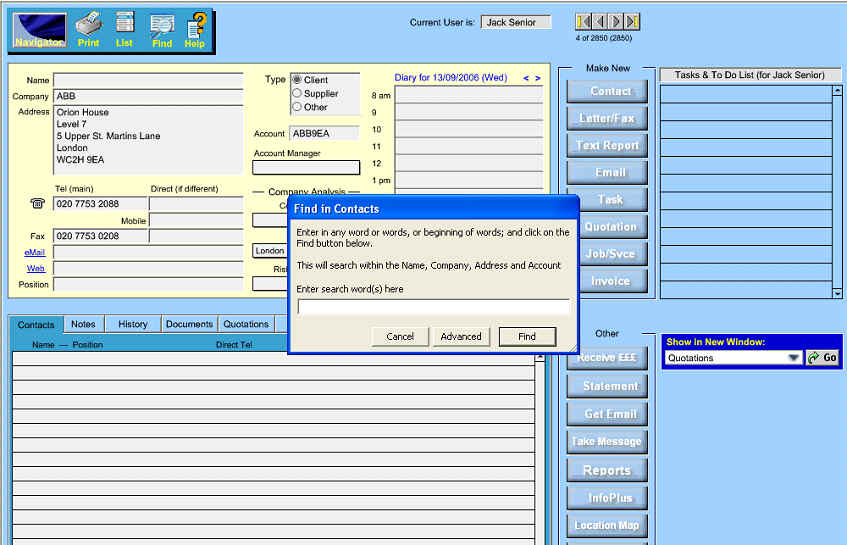Make a new Contact

point(607,91)
